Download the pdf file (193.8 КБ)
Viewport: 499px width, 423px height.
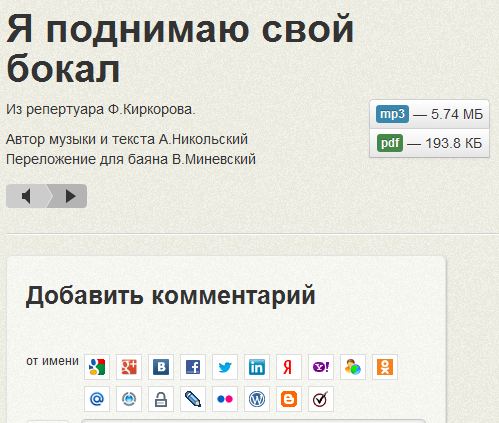tap(429, 143)
